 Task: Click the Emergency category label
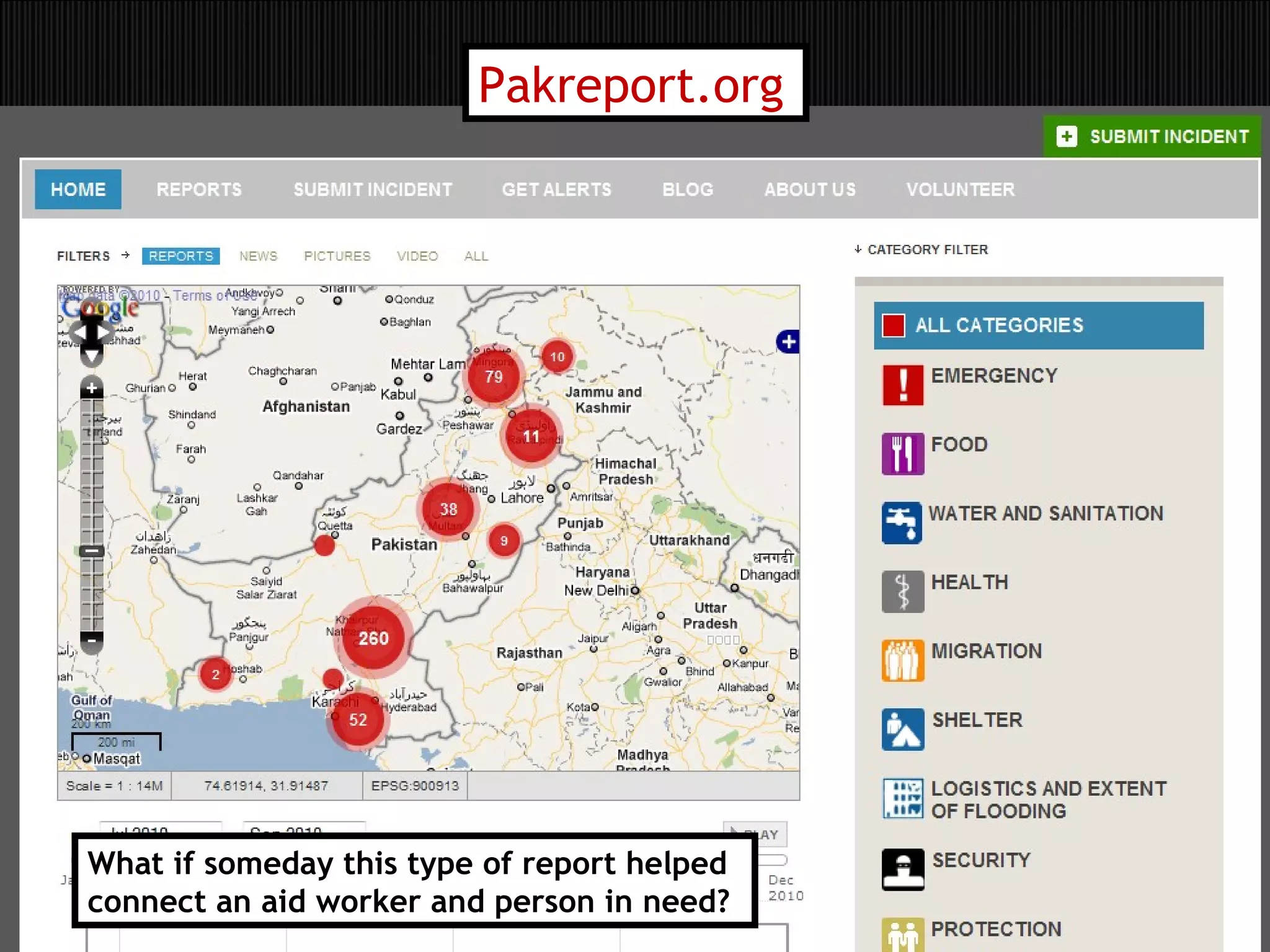[994, 376]
